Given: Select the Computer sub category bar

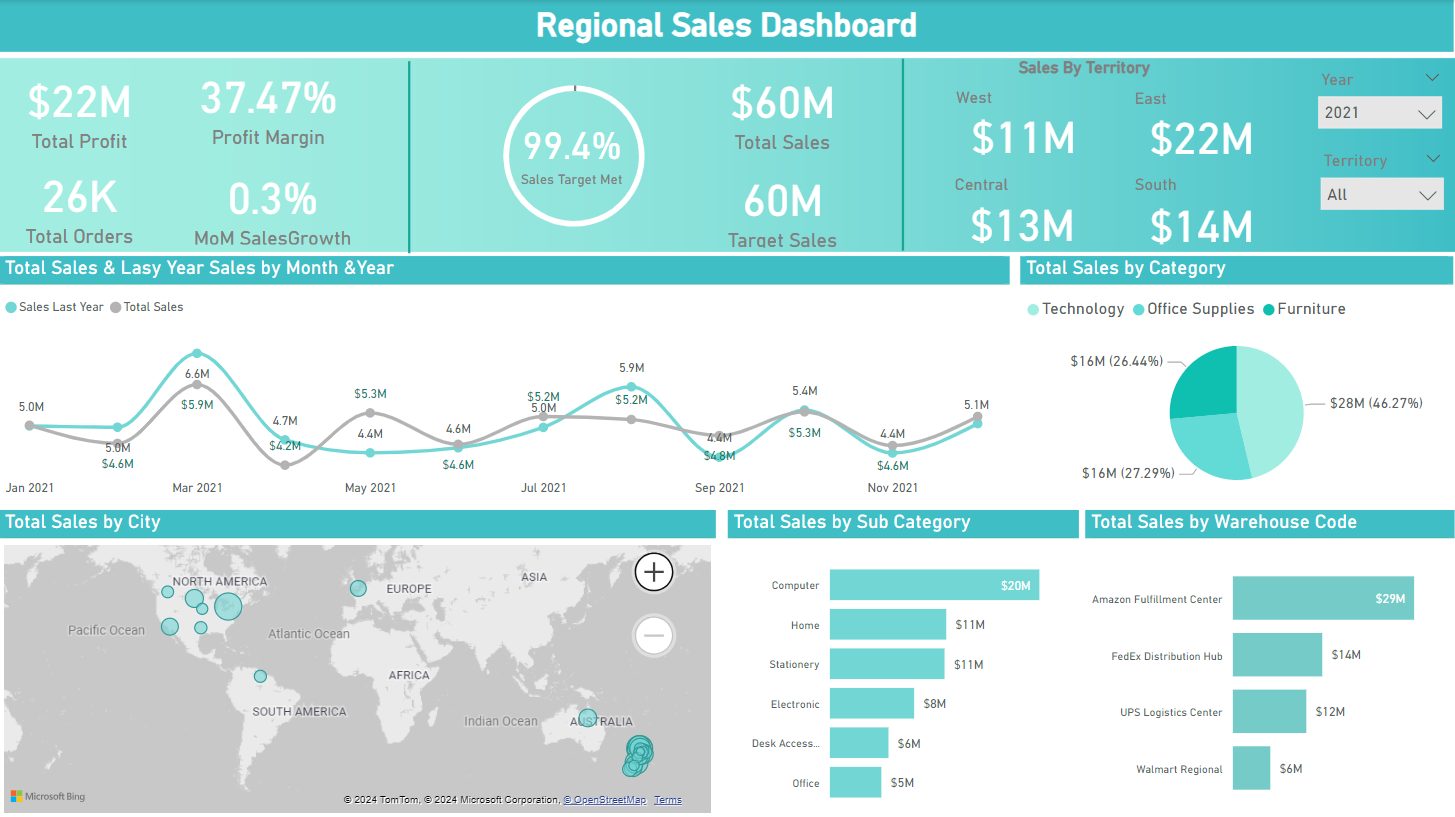Looking at the screenshot, I should [x=934, y=585].
